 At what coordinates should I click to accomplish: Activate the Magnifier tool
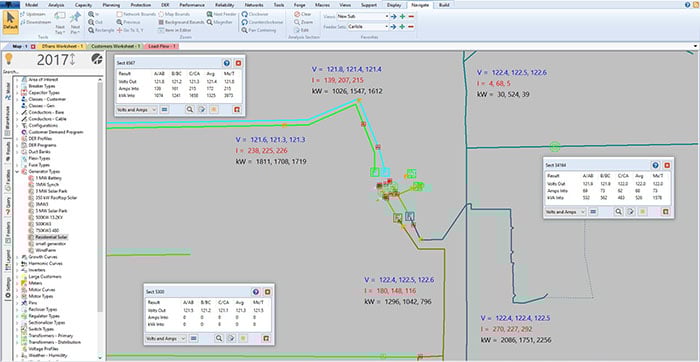220,22
